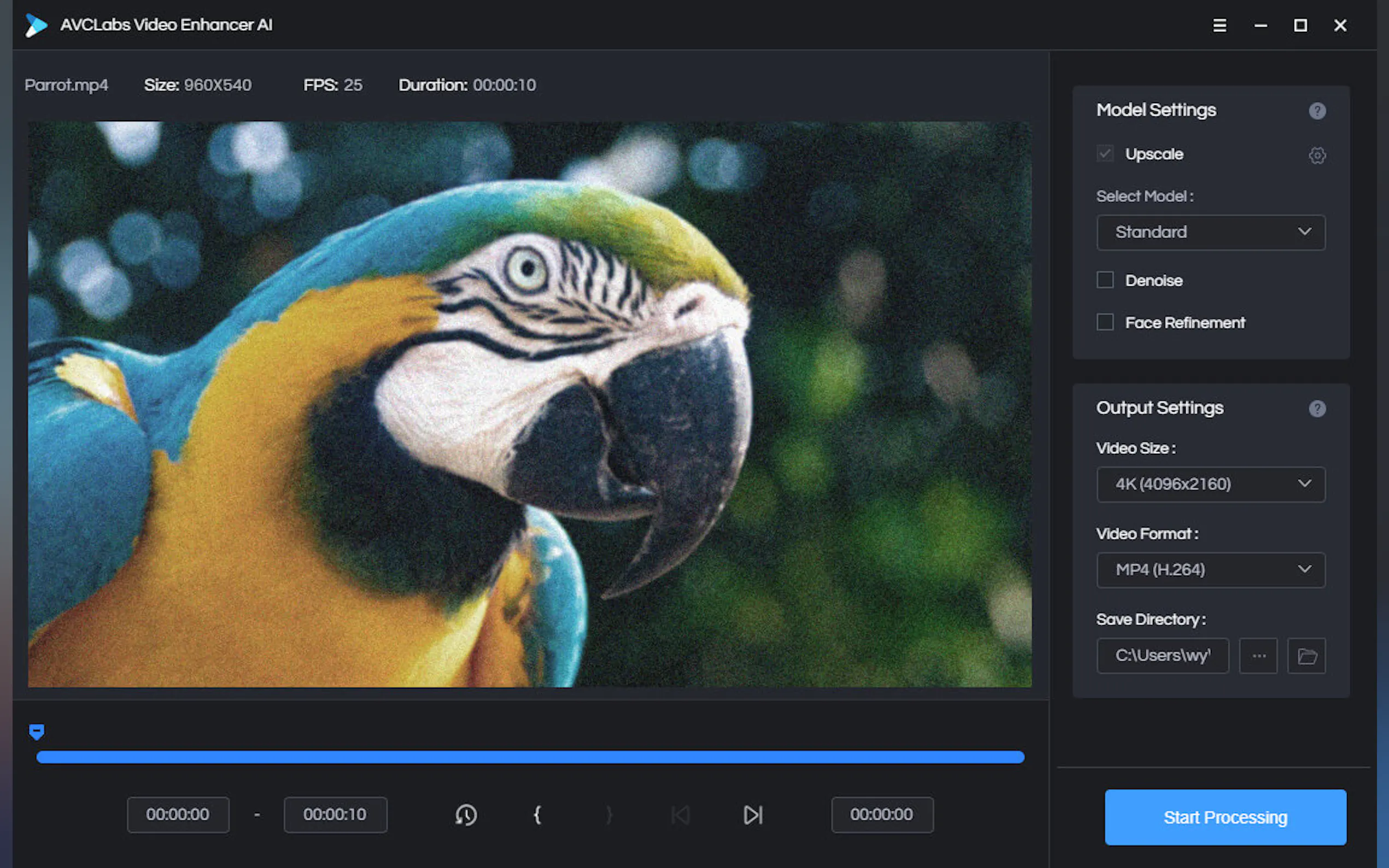
Task: Click the blue timeline progress bar
Action: [x=529, y=756]
